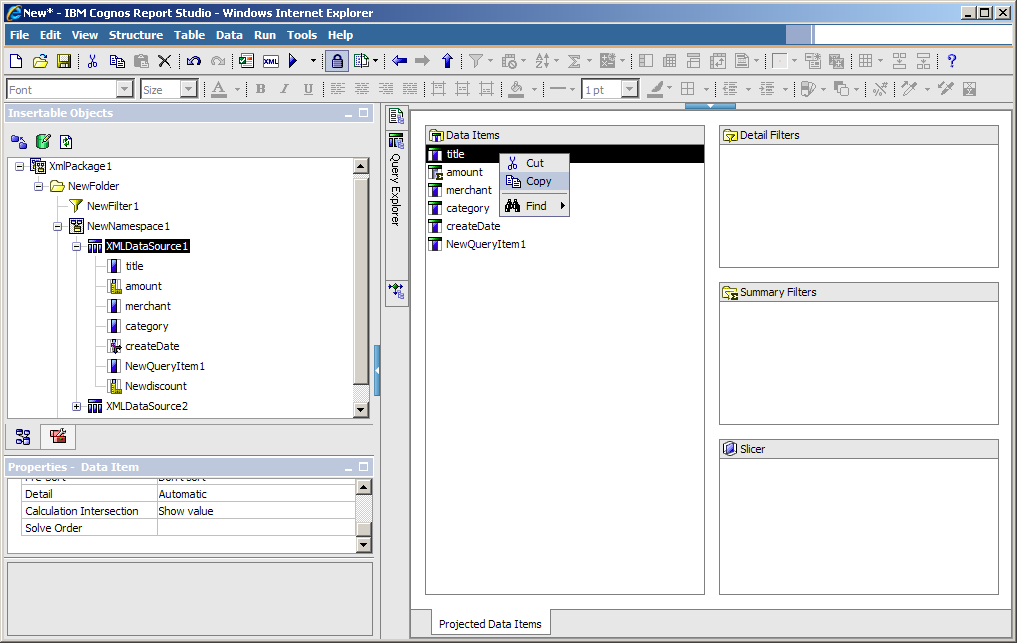
Task: Click the Validate report checkmark icon
Action: [x=246, y=61]
